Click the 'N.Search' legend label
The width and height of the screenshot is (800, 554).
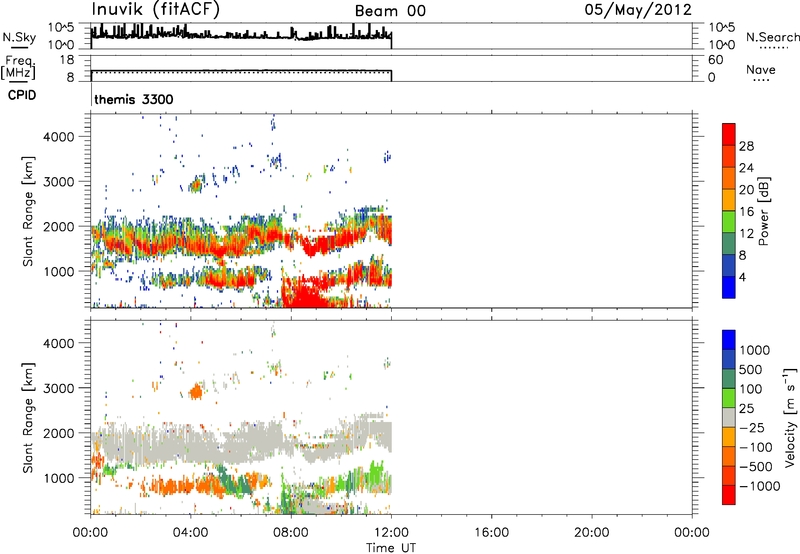pyautogui.click(x=772, y=37)
